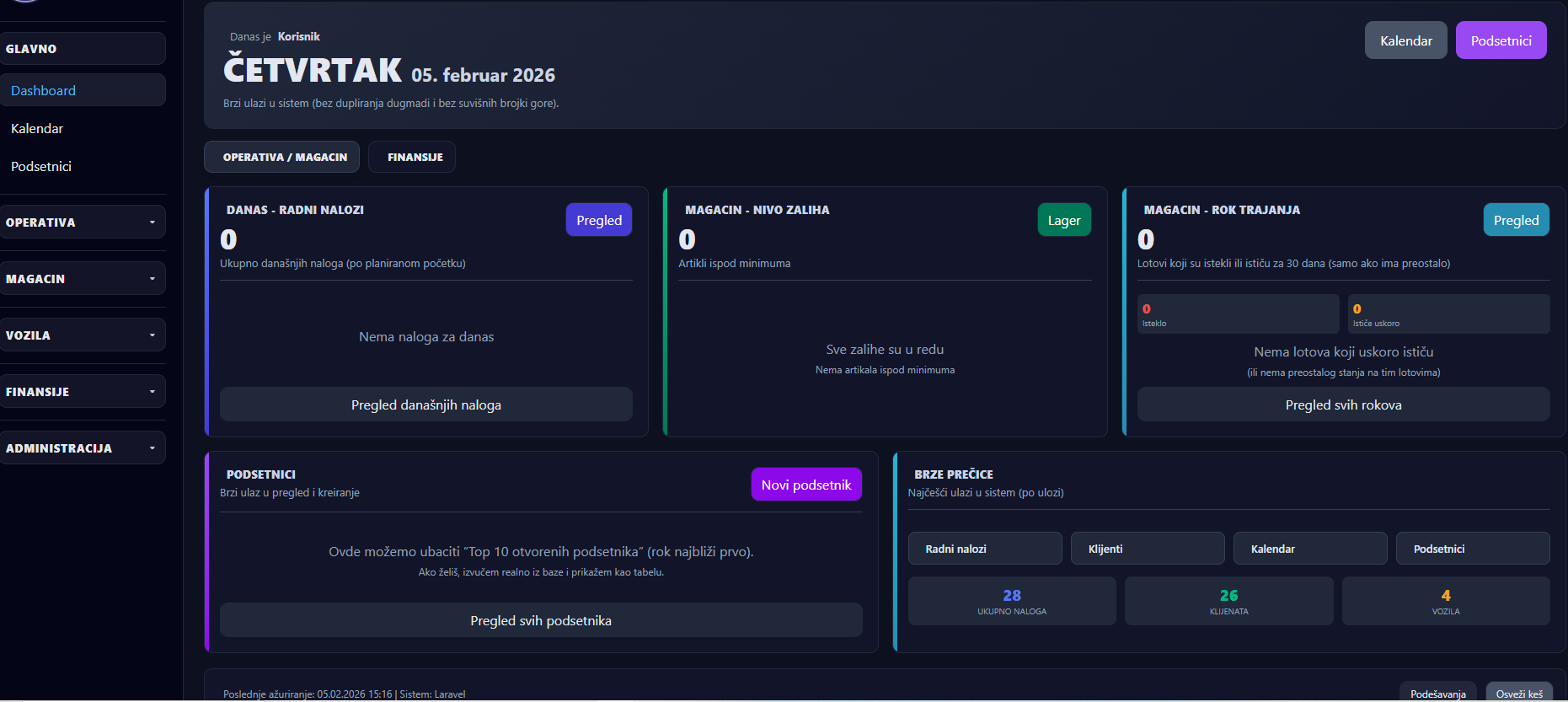Open Pregled svih podsetnika

click(541, 620)
